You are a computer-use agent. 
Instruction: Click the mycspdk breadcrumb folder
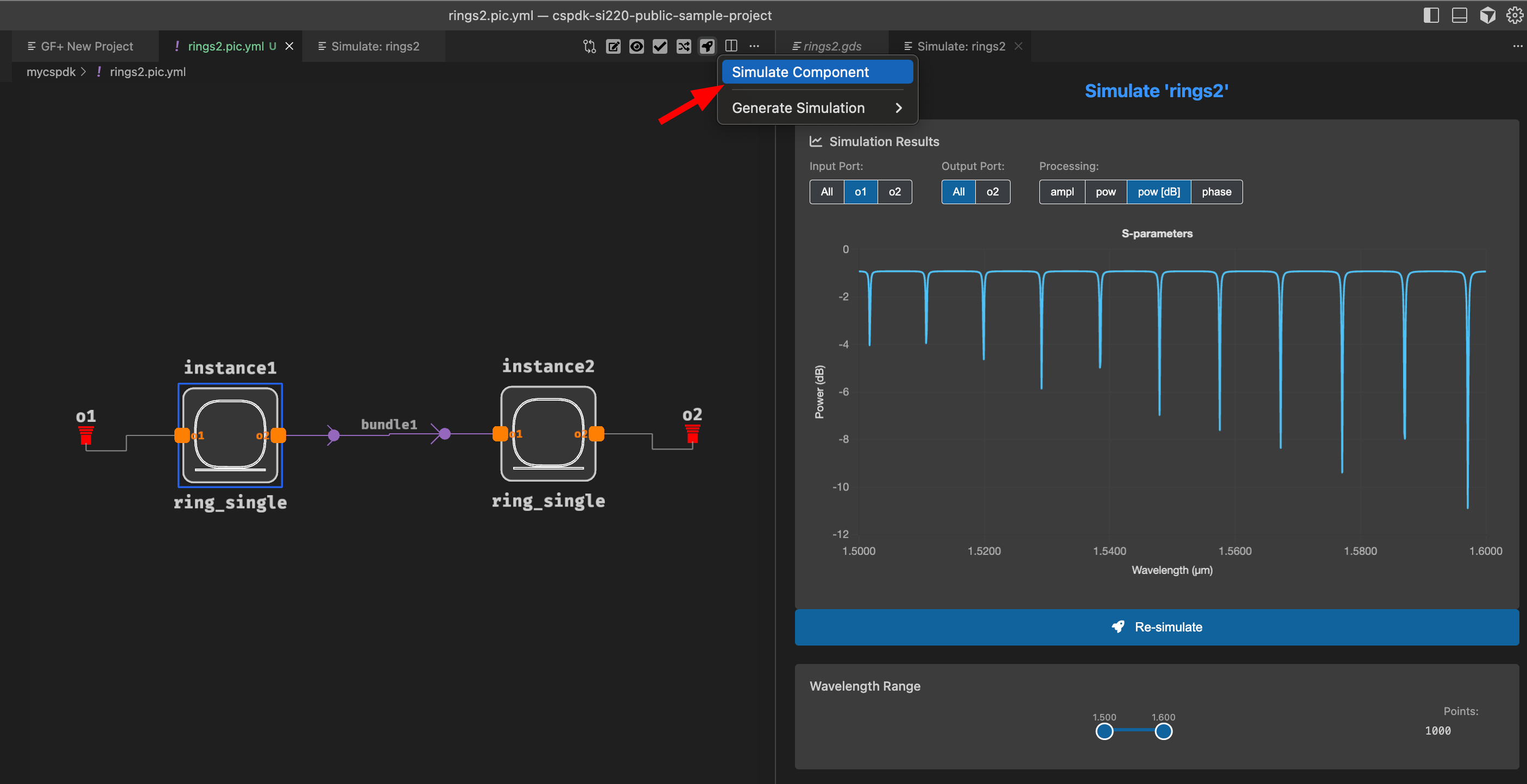click(51, 72)
